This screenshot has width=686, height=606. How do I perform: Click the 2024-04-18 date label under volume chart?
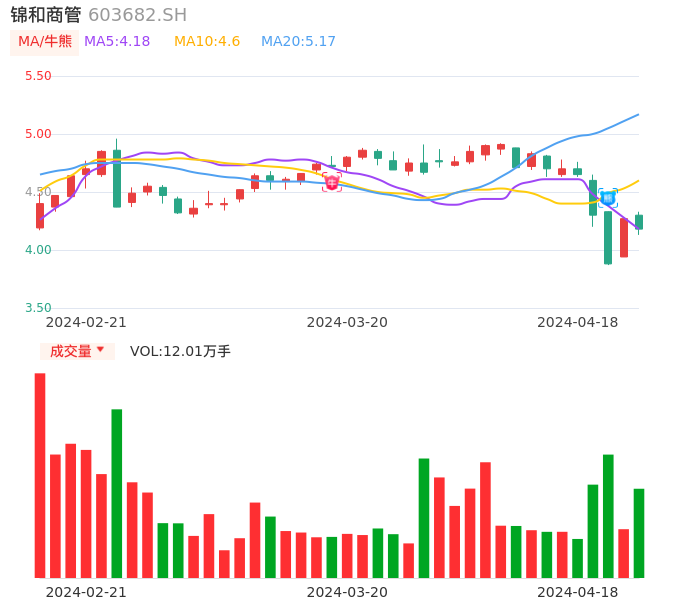point(578,592)
